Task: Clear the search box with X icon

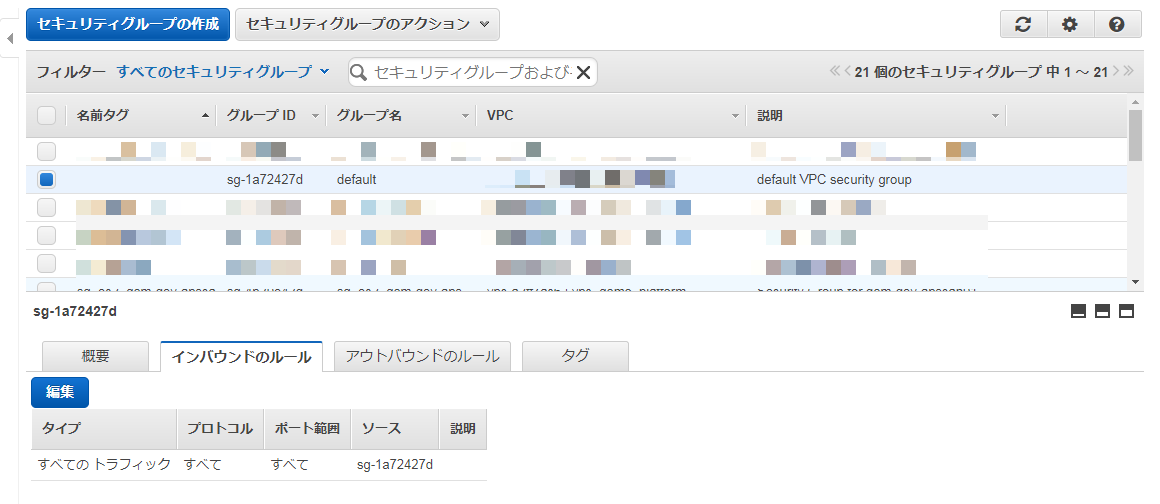Action: [584, 72]
